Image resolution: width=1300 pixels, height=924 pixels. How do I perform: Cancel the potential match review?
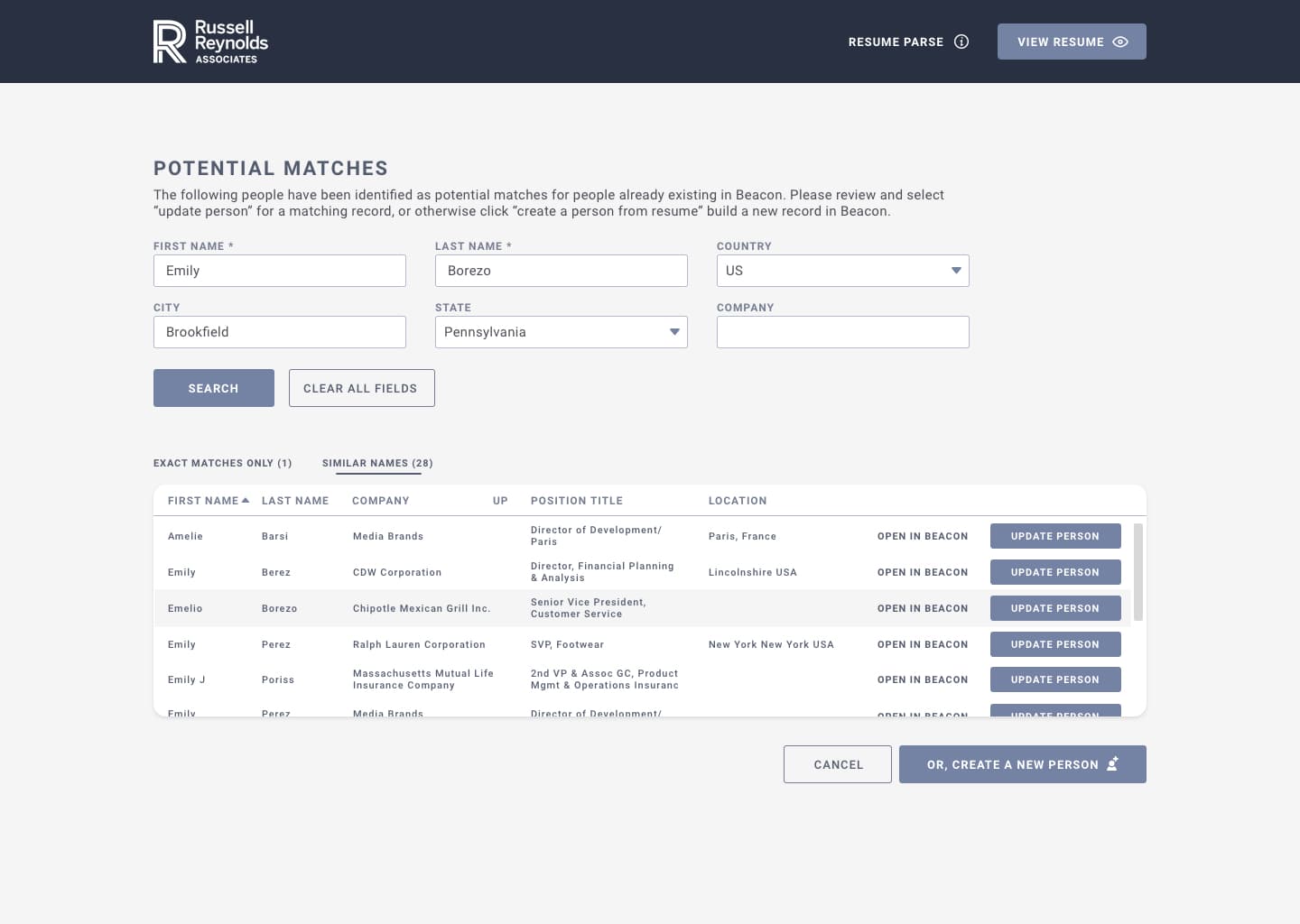point(837,764)
